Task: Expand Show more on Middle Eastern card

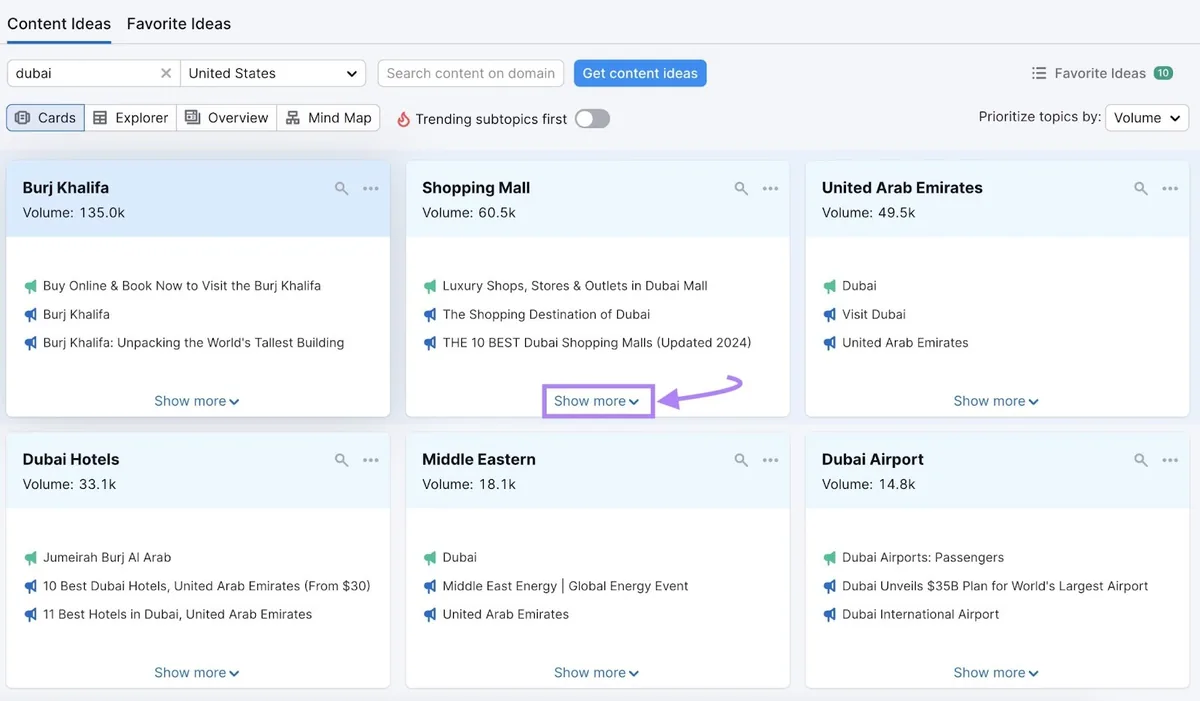Action: 597,673
